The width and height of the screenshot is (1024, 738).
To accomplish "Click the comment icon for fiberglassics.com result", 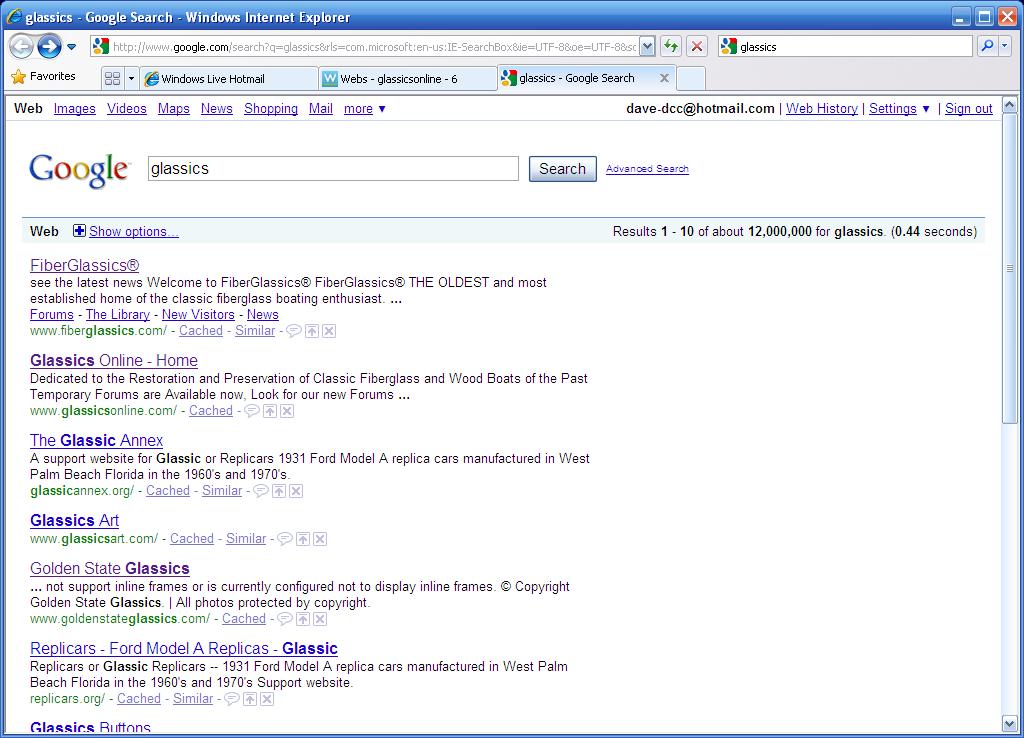I will point(294,330).
